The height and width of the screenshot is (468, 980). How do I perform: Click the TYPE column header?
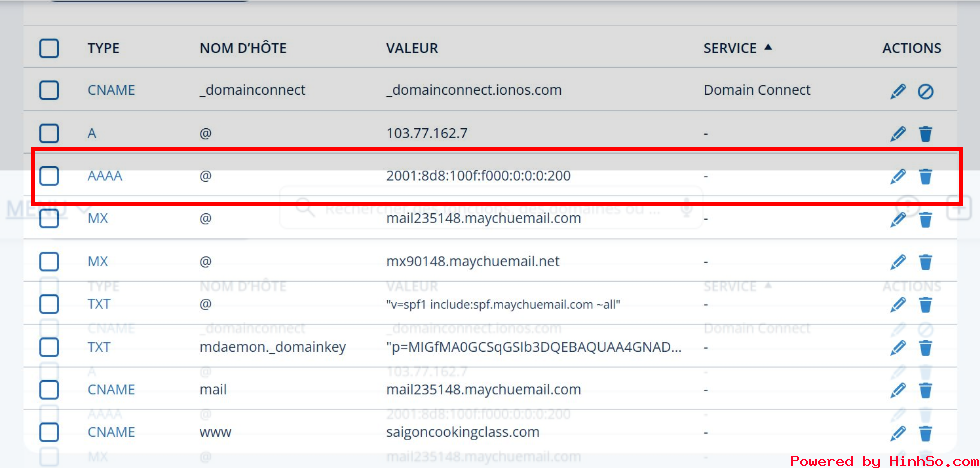[103, 48]
